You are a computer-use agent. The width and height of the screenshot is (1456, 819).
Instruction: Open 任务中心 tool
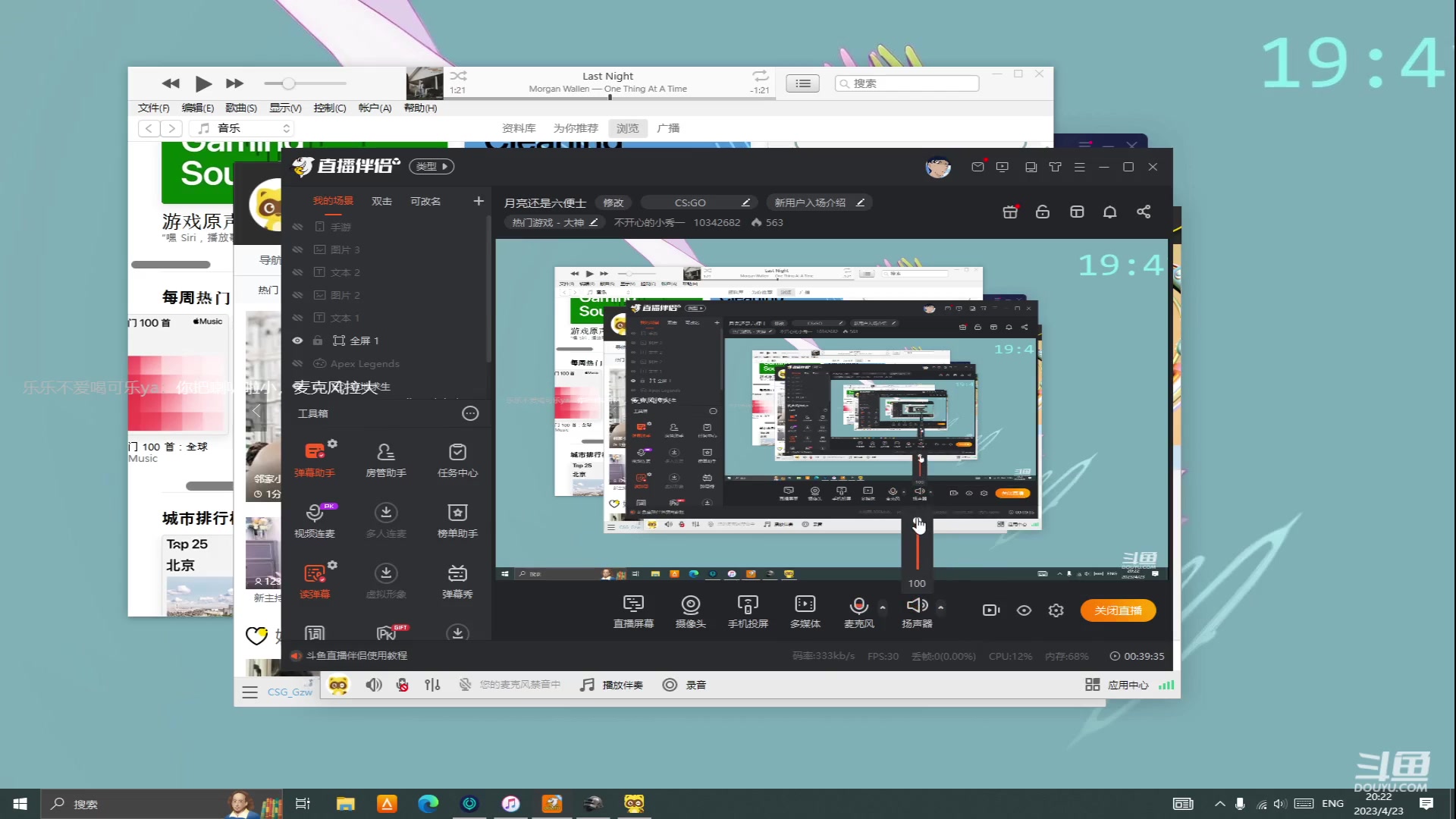pos(457,458)
